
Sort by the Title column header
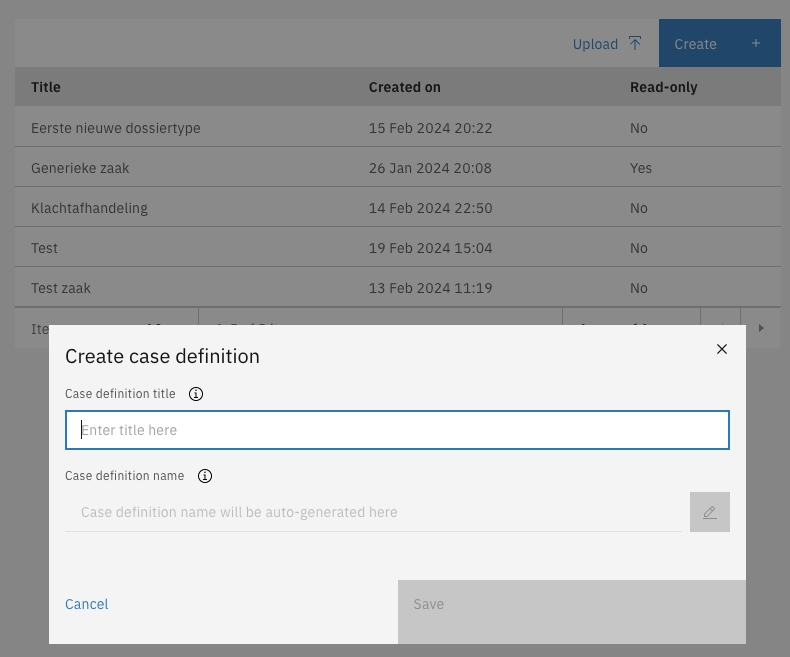click(x=46, y=87)
